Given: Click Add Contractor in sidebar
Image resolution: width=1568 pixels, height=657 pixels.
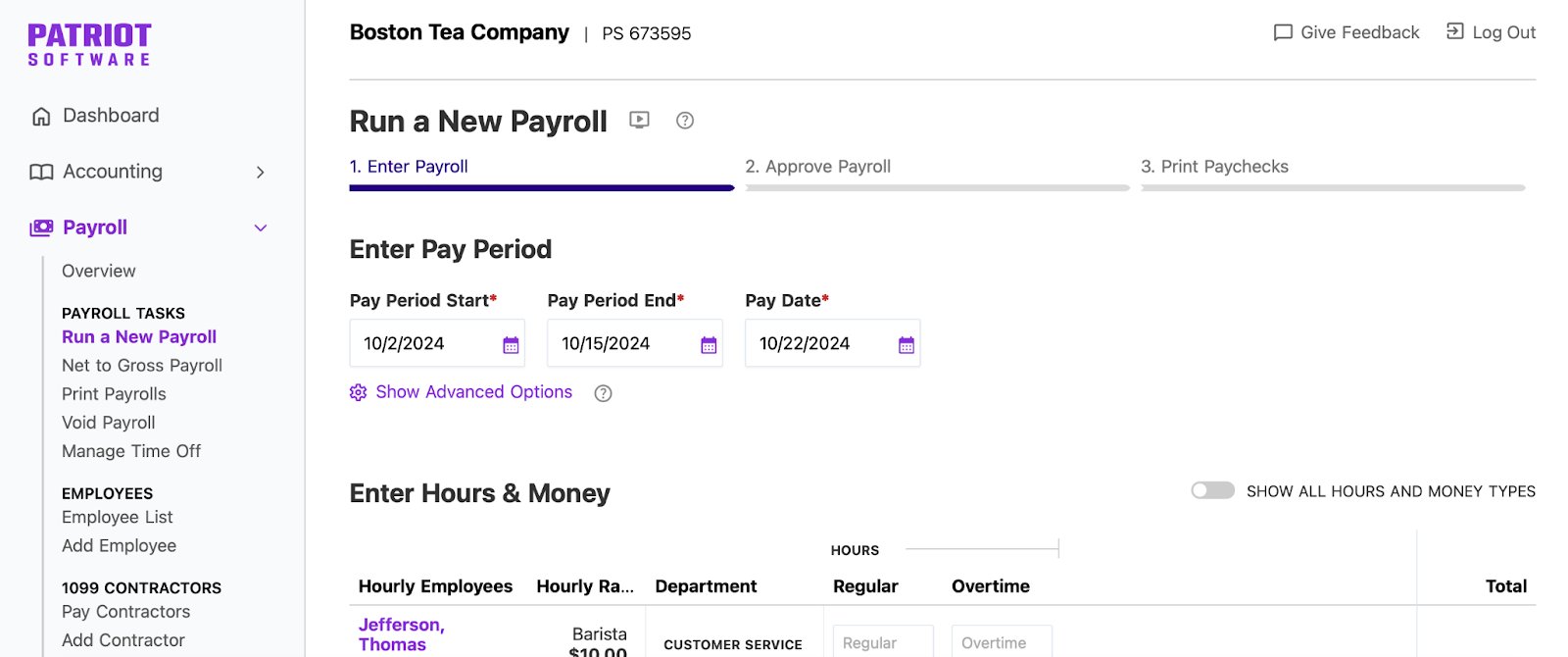Looking at the screenshot, I should pos(123,639).
